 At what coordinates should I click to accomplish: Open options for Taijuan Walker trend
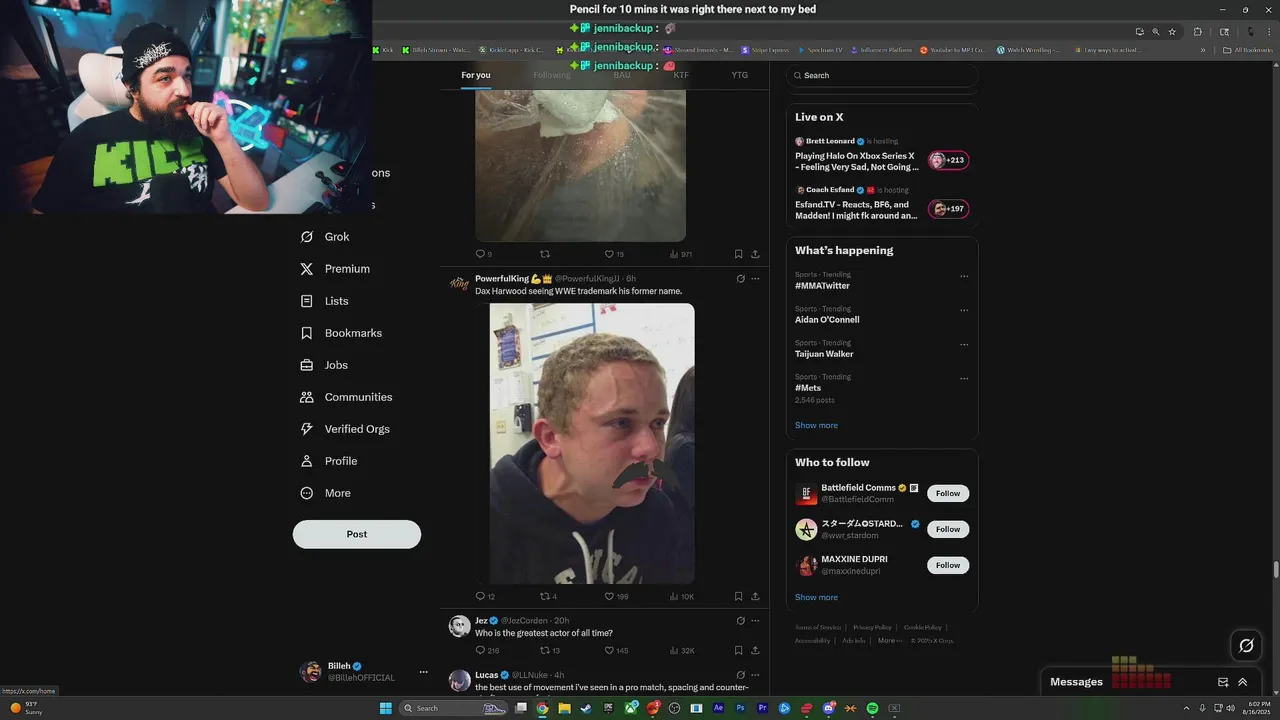[x=964, y=344]
